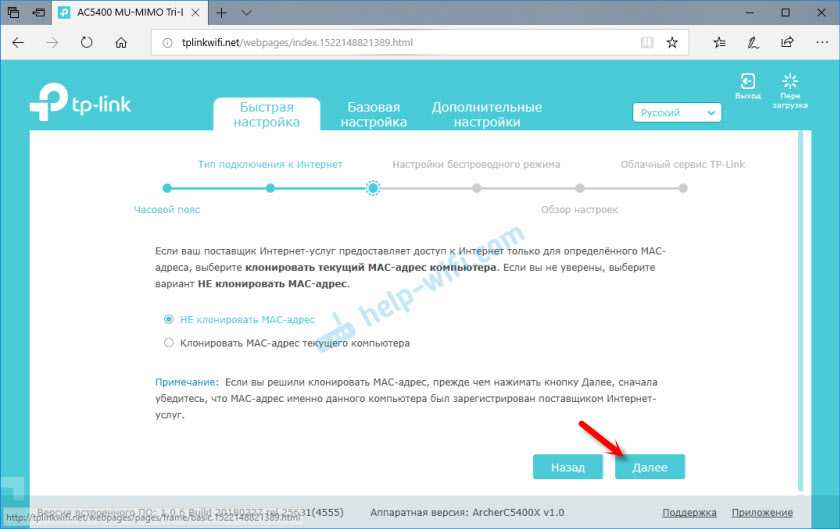Add page to favorites with star icon
This screenshot has height=529, width=840.
672,43
